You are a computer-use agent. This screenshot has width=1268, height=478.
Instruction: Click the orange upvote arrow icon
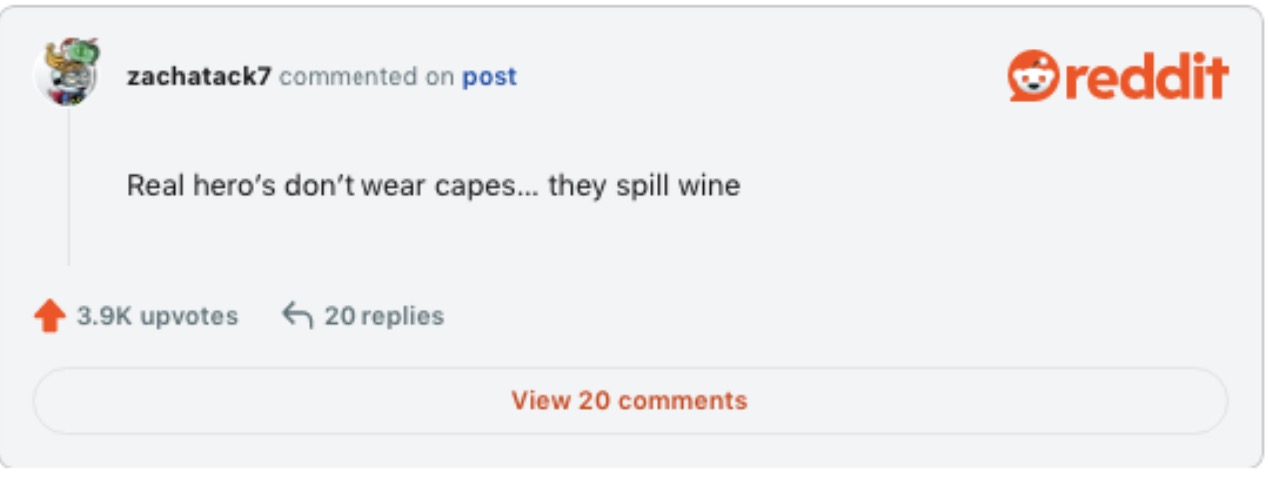[49, 316]
